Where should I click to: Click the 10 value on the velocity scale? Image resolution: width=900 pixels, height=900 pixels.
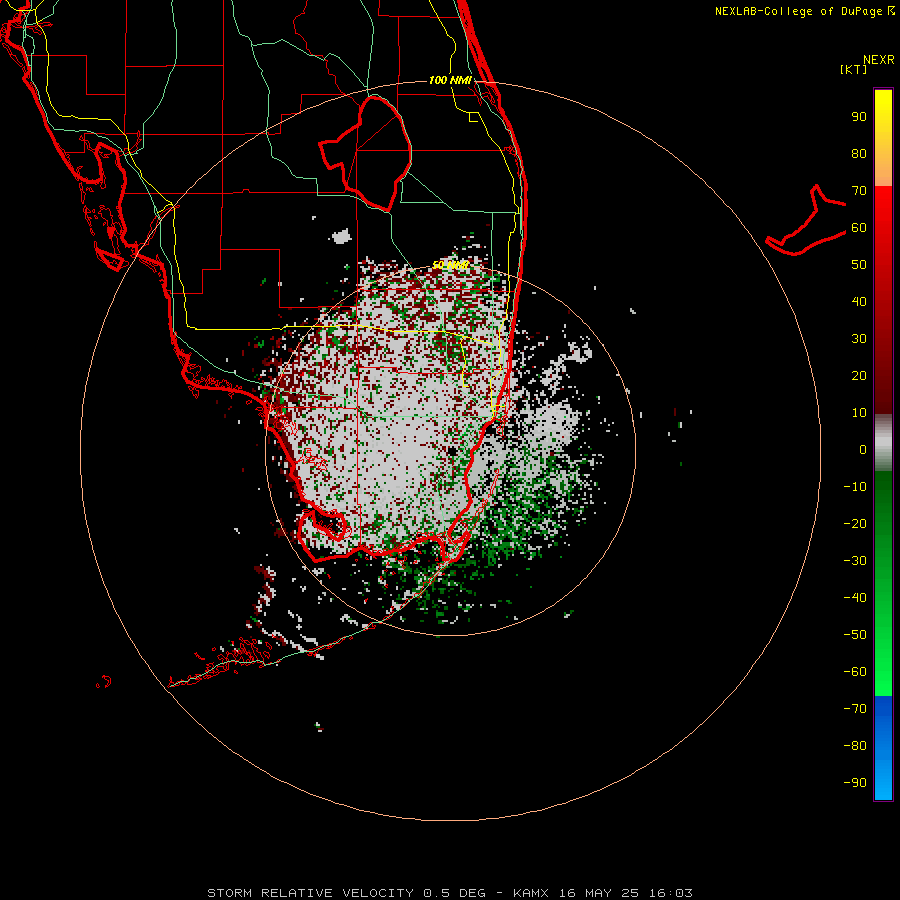pos(859,413)
